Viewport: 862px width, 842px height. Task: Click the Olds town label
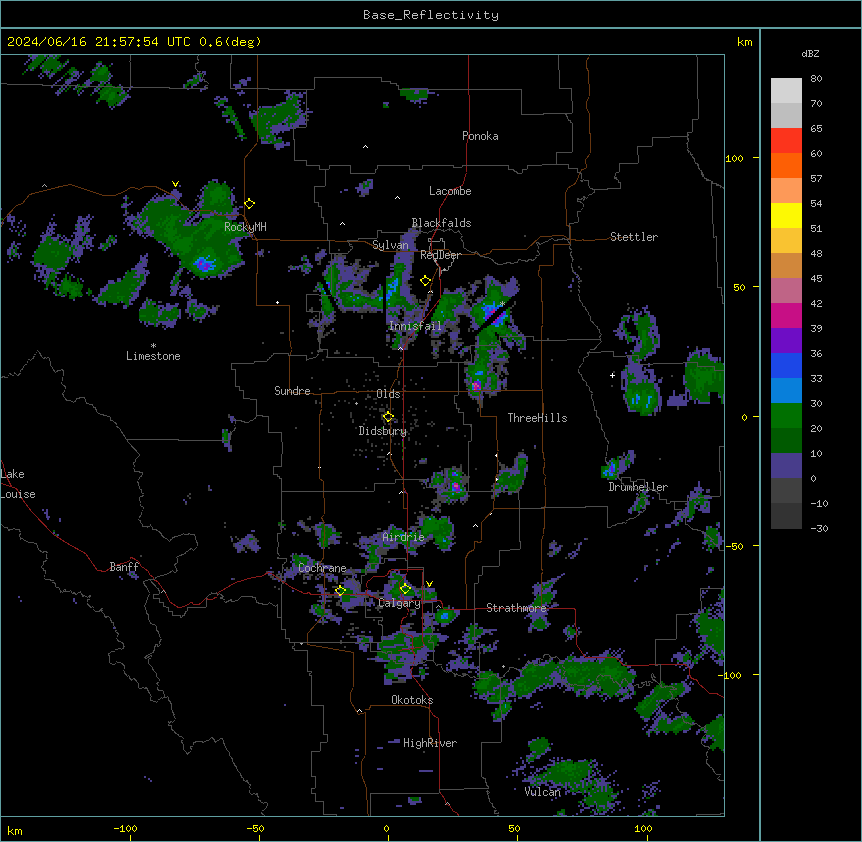pyautogui.click(x=388, y=394)
